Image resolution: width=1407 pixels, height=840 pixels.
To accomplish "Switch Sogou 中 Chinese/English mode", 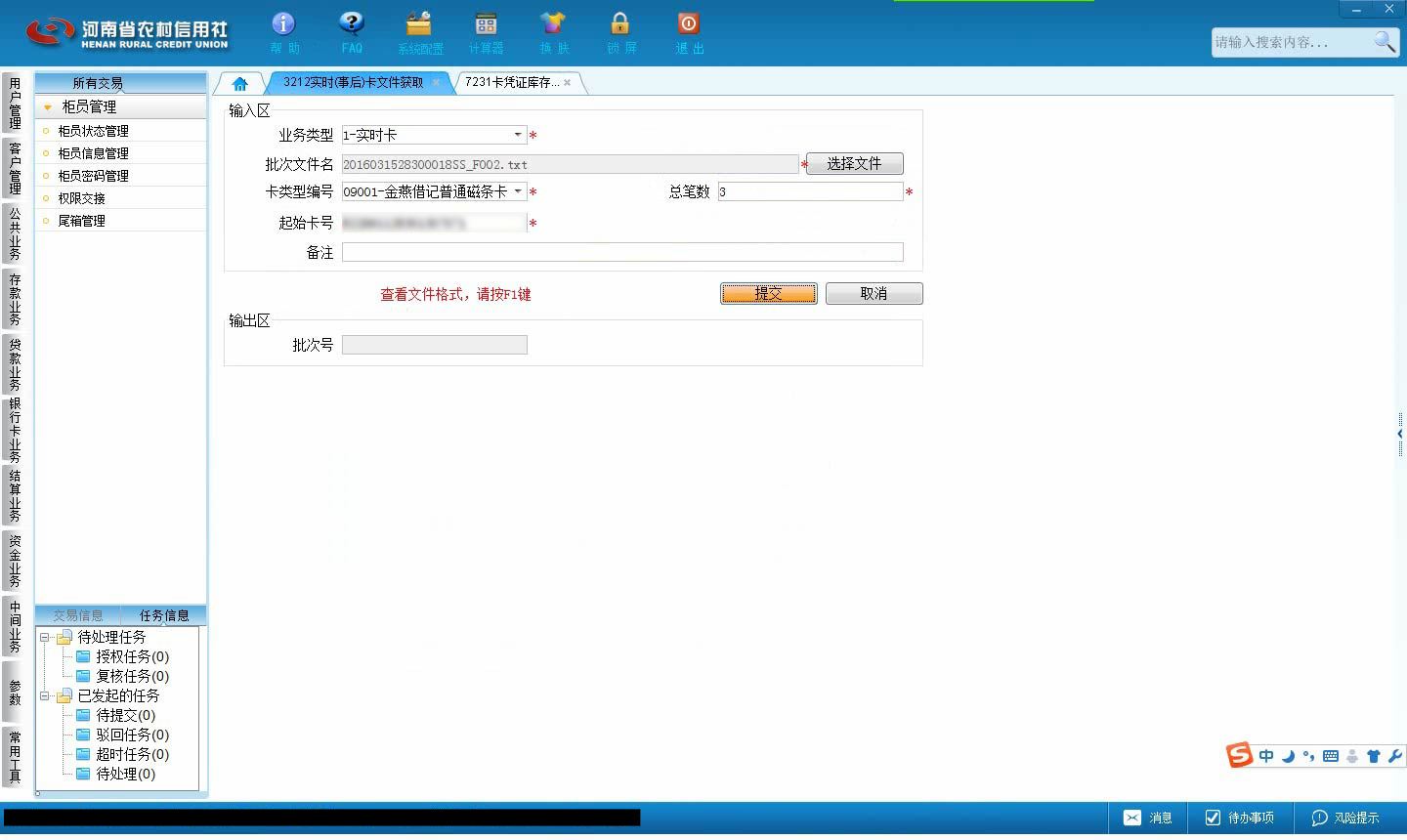I will pyautogui.click(x=1266, y=756).
